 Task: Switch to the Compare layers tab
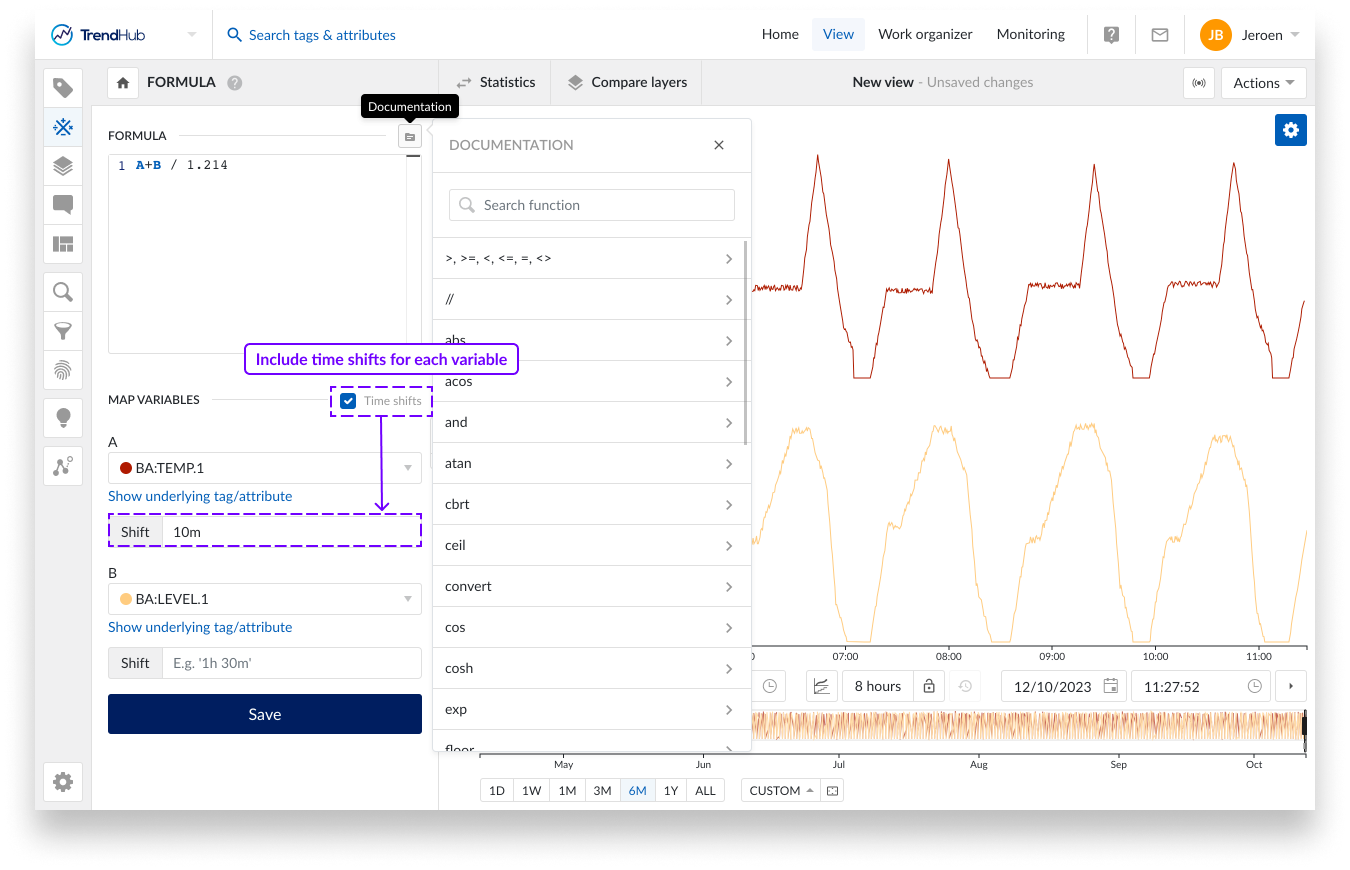[x=627, y=82]
